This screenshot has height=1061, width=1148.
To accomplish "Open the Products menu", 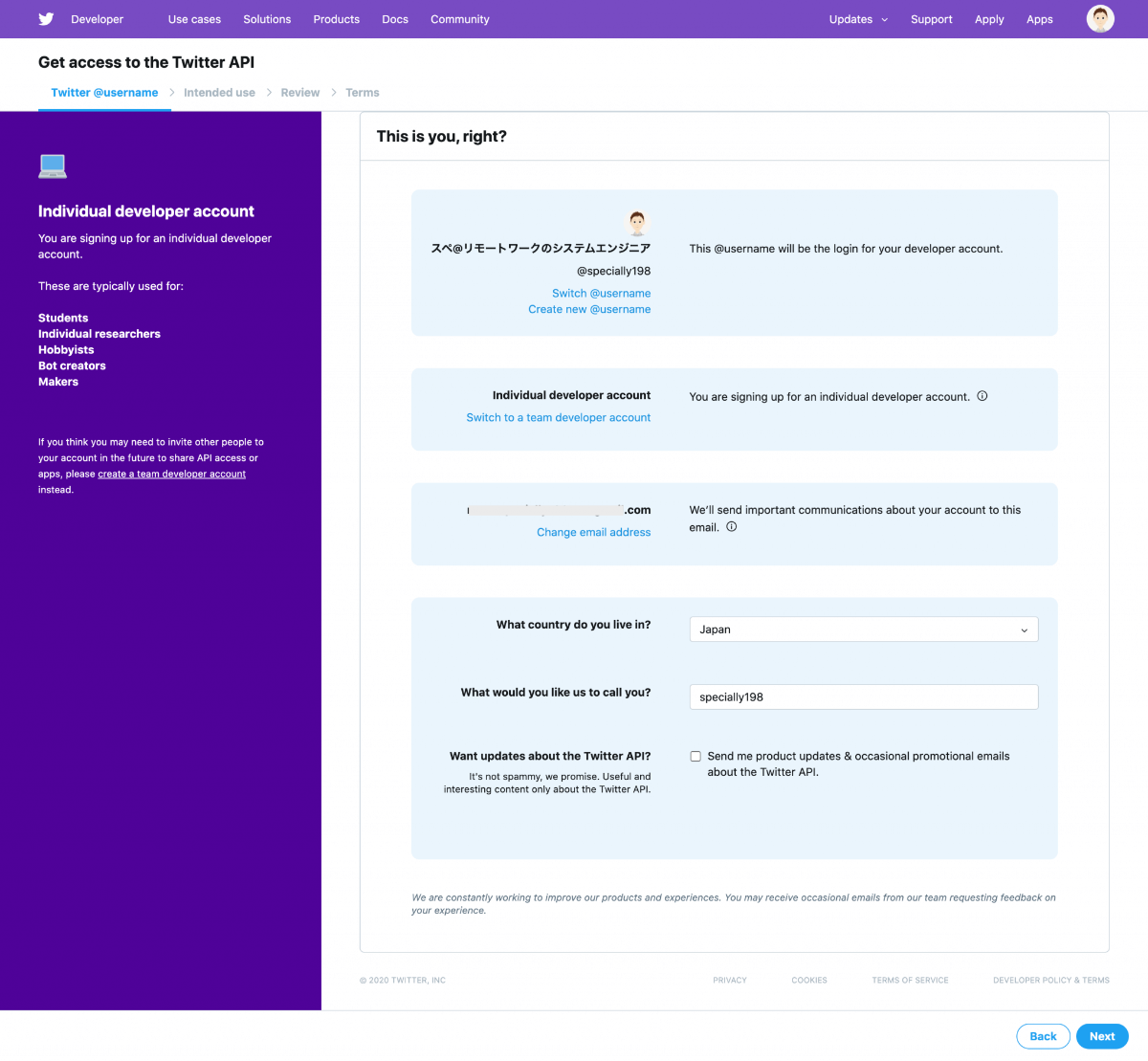I will [x=337, y=19].
